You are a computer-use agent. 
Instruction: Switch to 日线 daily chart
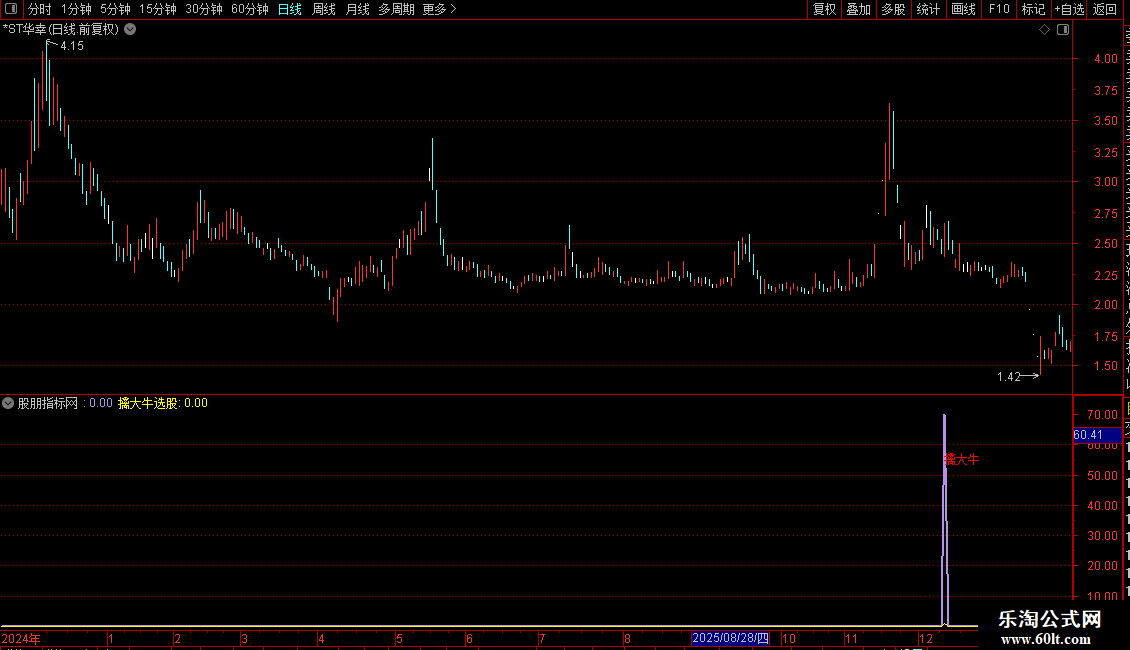click(x=290, y=9)
